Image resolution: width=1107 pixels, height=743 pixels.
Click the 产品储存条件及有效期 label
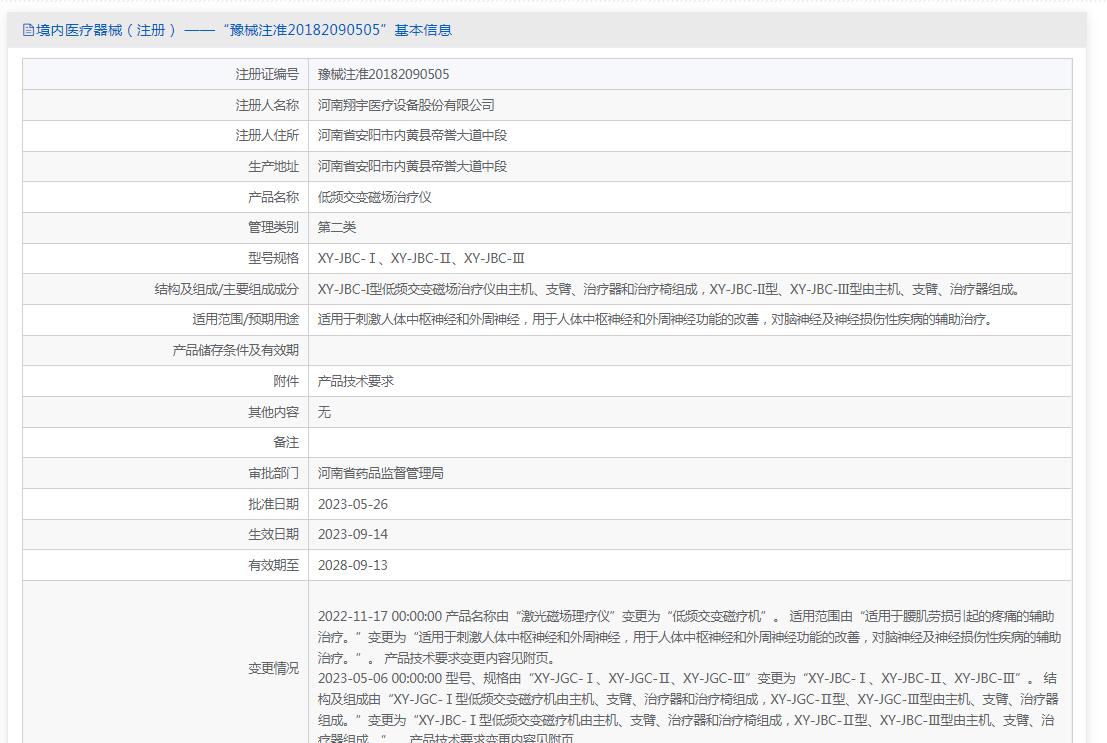click(236, 350)
